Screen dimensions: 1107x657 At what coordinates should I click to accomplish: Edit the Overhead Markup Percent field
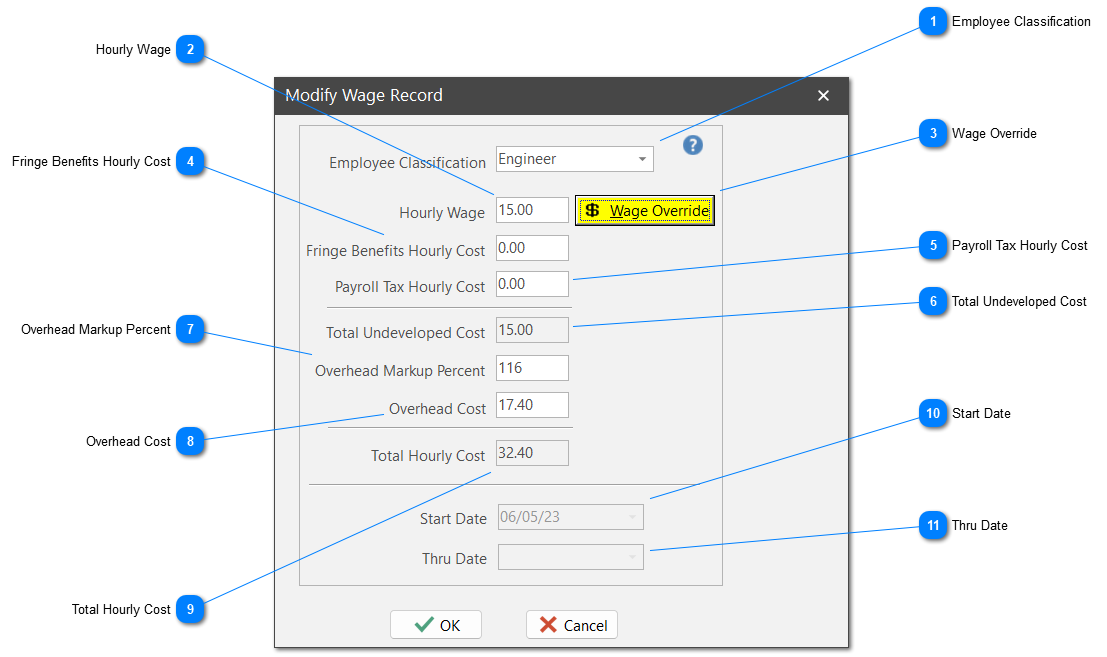pyautogui.click(x=532, y=368)
